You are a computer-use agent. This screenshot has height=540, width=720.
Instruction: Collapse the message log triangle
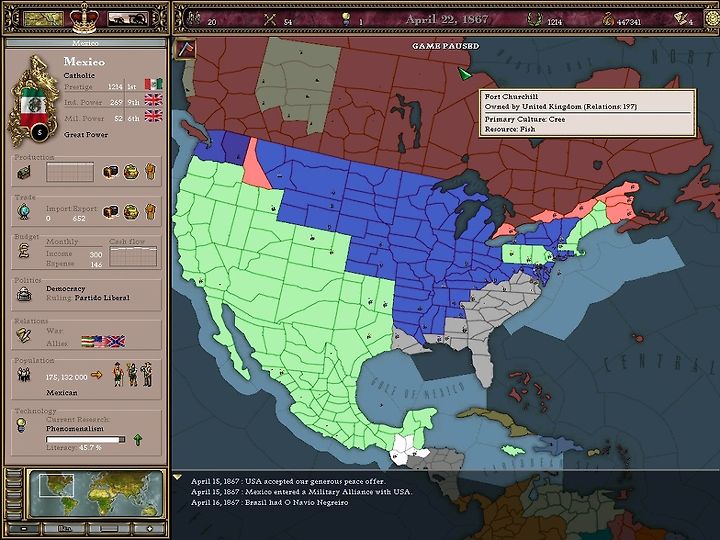(177, 477)
